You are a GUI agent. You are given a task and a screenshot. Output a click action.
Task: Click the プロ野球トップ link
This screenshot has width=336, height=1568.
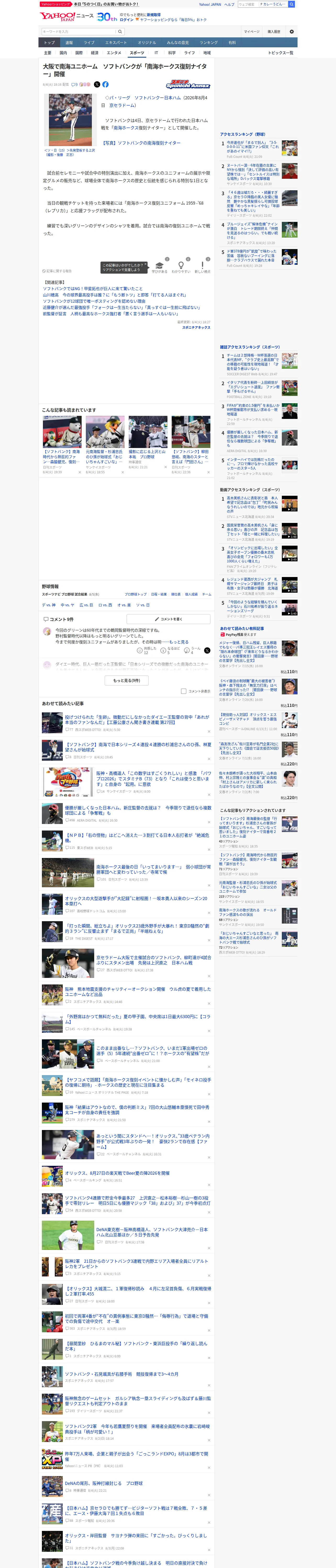pyautogui.click(x=135, y=594)
